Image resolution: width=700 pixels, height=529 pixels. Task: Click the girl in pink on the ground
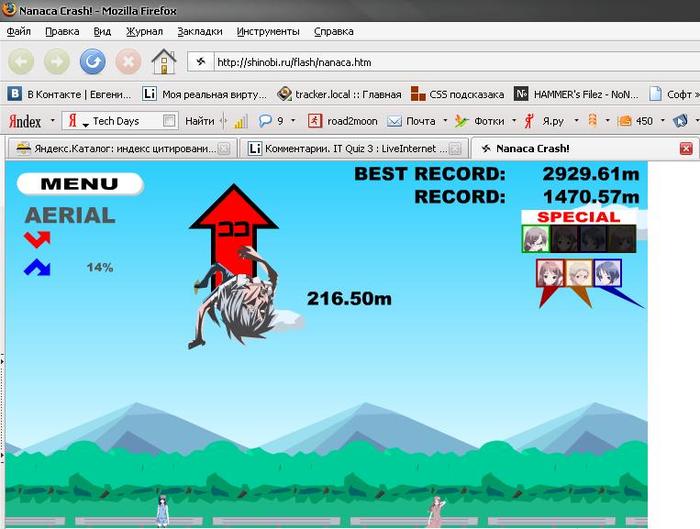point(436,512)
